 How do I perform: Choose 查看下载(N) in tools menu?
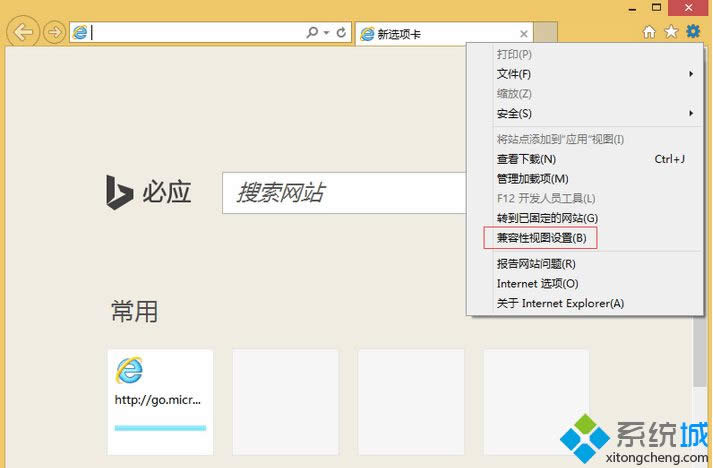pos(526,159)
